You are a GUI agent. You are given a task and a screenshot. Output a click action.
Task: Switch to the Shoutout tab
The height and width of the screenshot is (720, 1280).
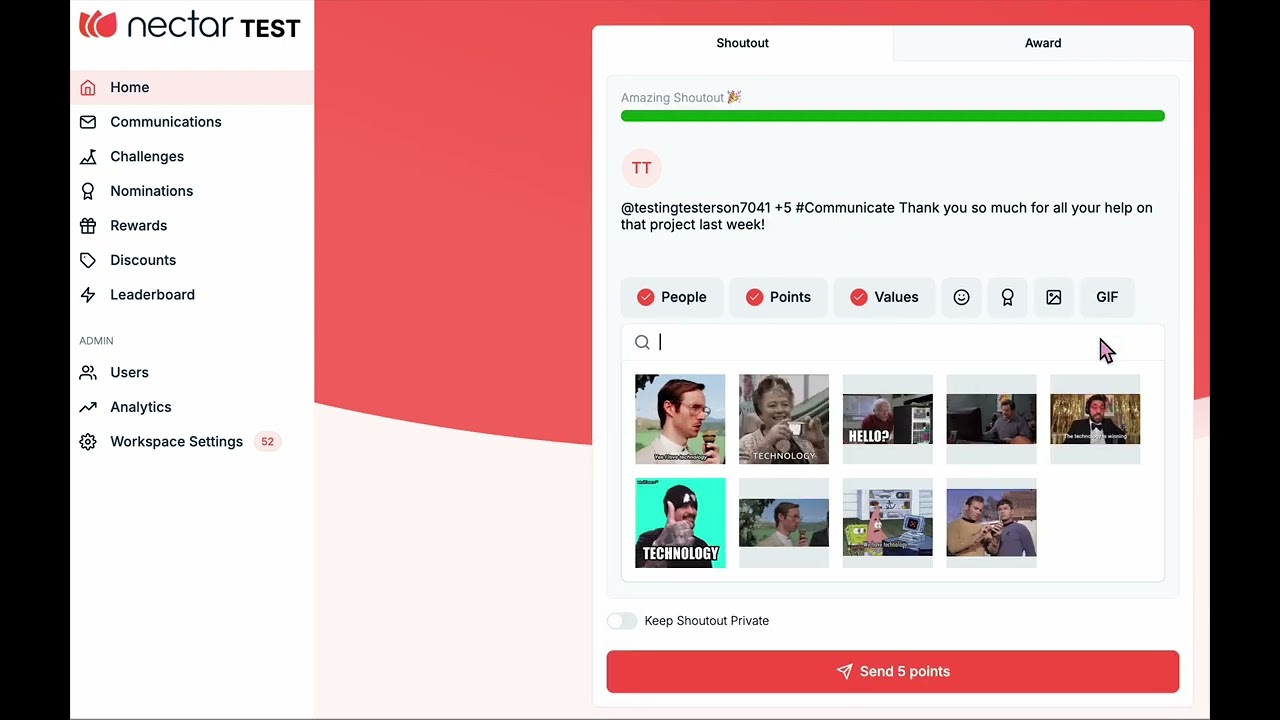[742, 43]
